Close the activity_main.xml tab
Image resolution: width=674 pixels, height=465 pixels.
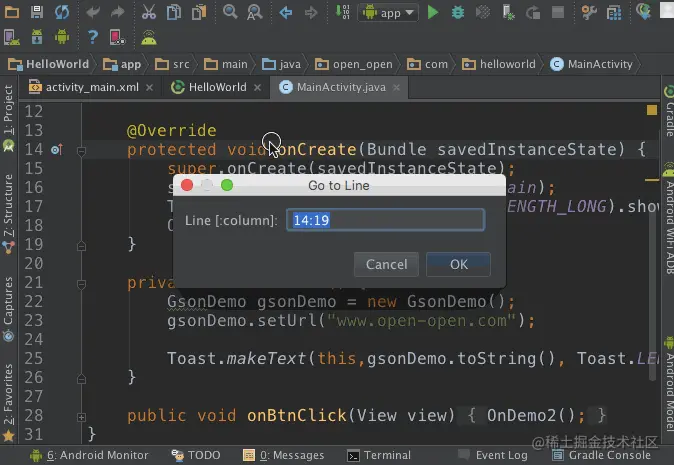coord(150,88)
